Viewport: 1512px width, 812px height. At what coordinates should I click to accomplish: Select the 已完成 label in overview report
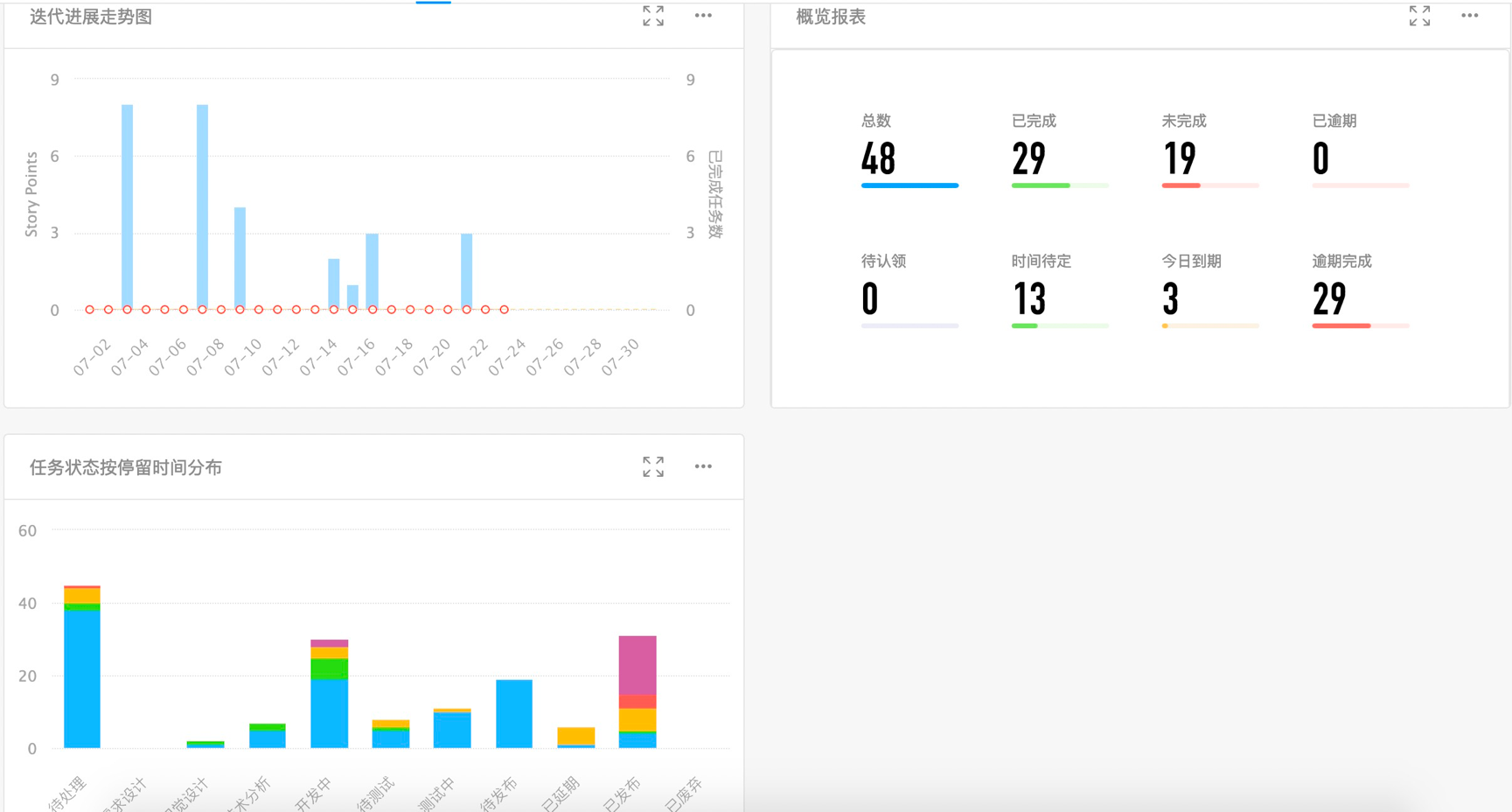click(x=1034, y=121)
